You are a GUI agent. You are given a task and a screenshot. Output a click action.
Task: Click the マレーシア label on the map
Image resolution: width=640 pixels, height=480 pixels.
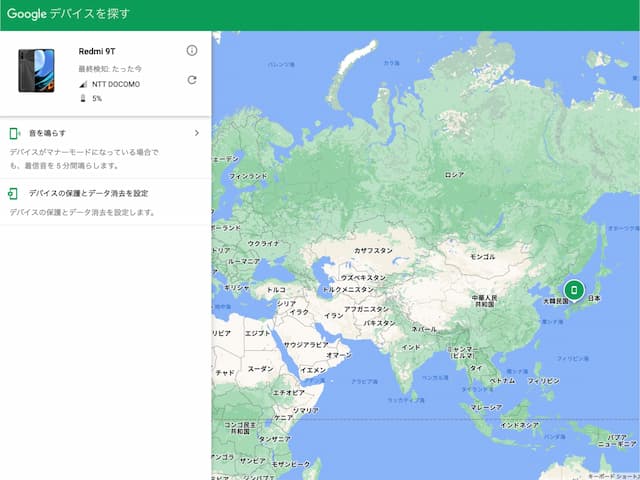(487, 407)
